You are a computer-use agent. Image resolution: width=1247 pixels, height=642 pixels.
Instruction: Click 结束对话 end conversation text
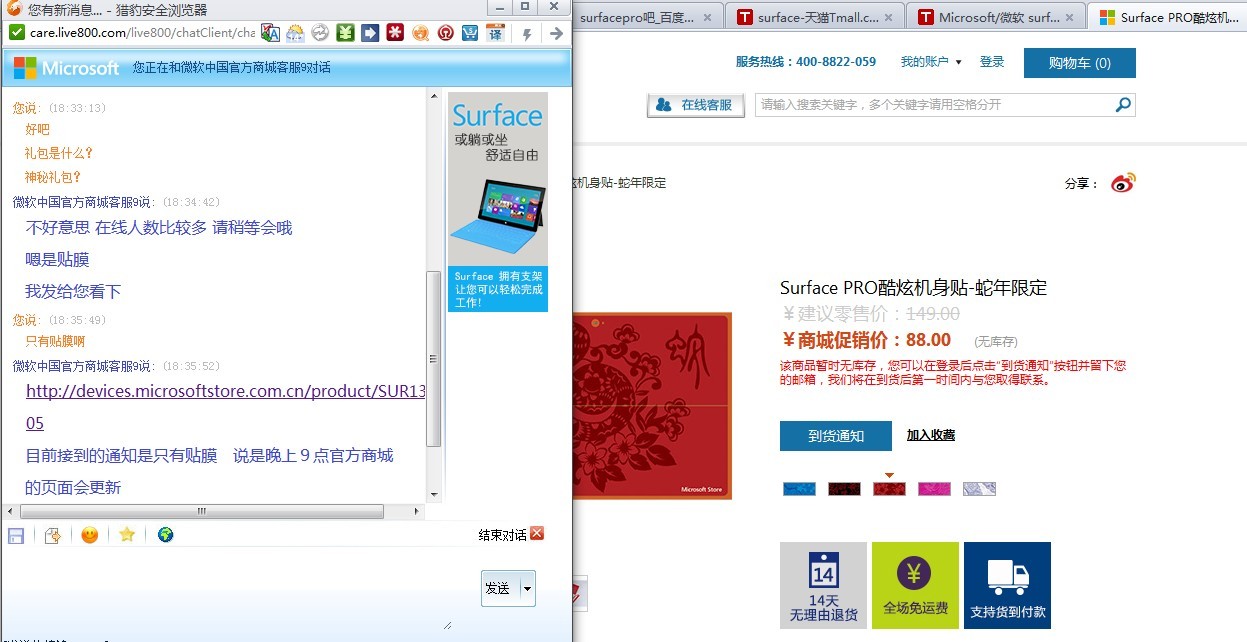pyautogui.click(x=502, y=535)
